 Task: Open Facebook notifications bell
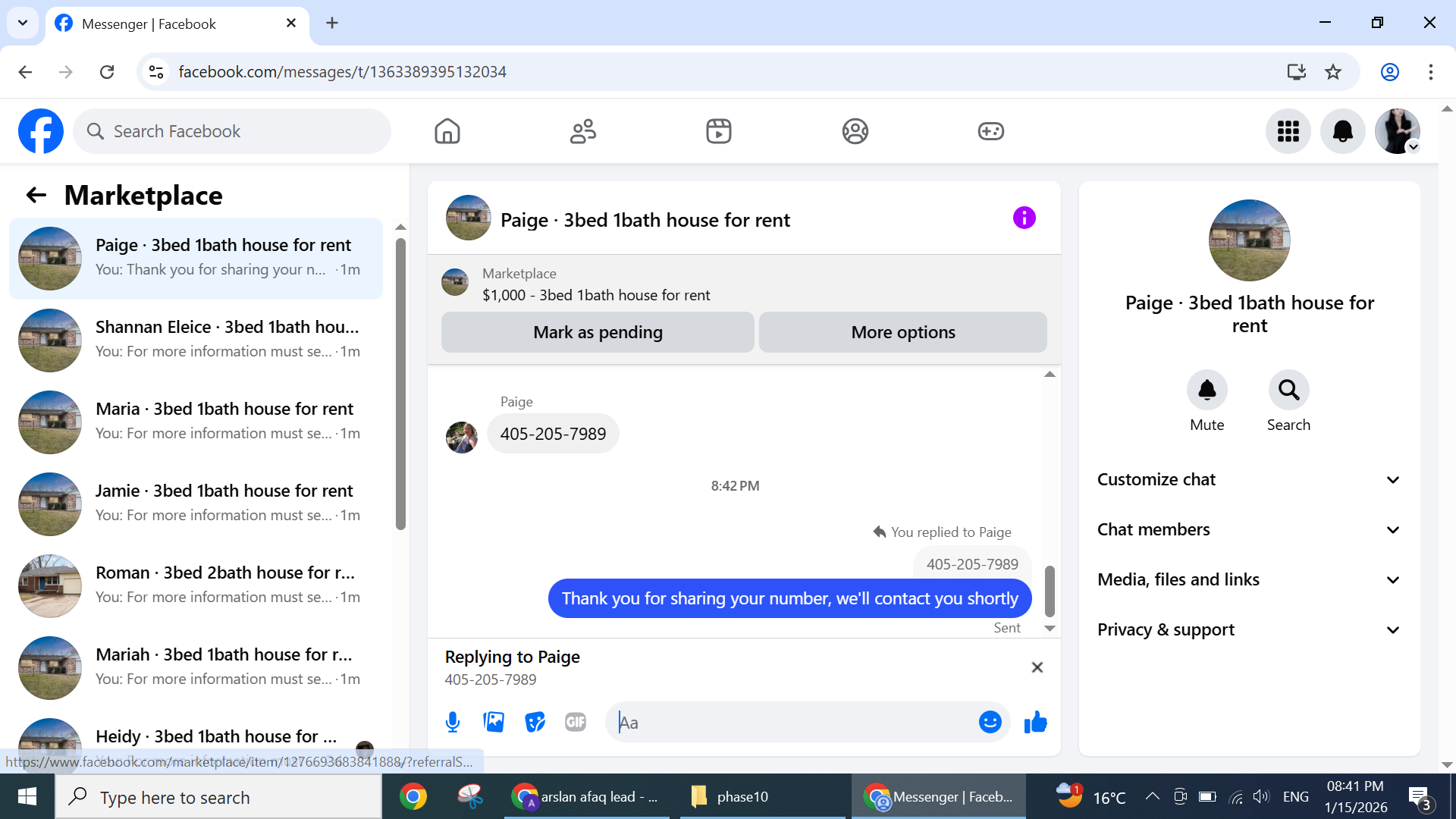click(1342, 131)
